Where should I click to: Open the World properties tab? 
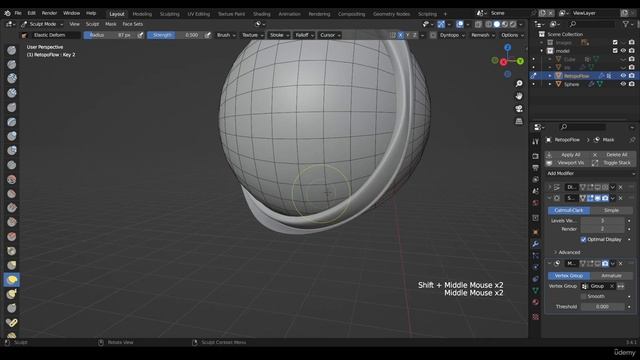click(536, 202)
